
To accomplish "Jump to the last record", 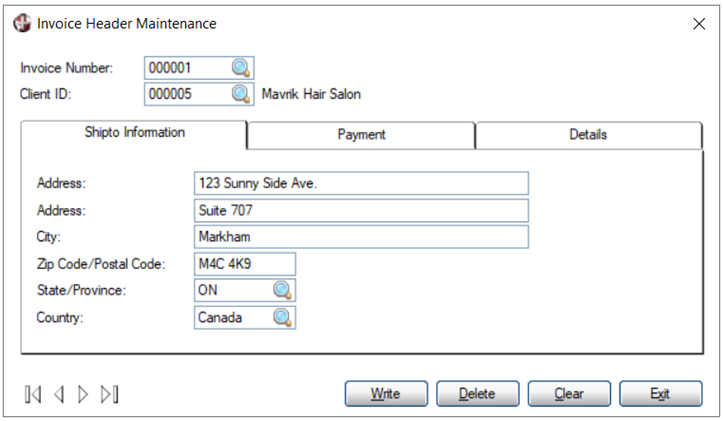I will tap(109, 394).
